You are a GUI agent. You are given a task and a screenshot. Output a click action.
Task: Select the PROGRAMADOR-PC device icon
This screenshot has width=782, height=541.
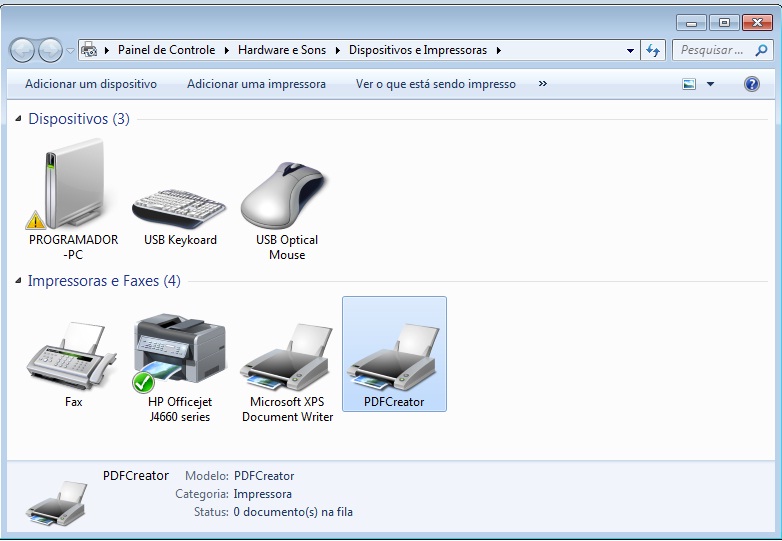[73, 183]
